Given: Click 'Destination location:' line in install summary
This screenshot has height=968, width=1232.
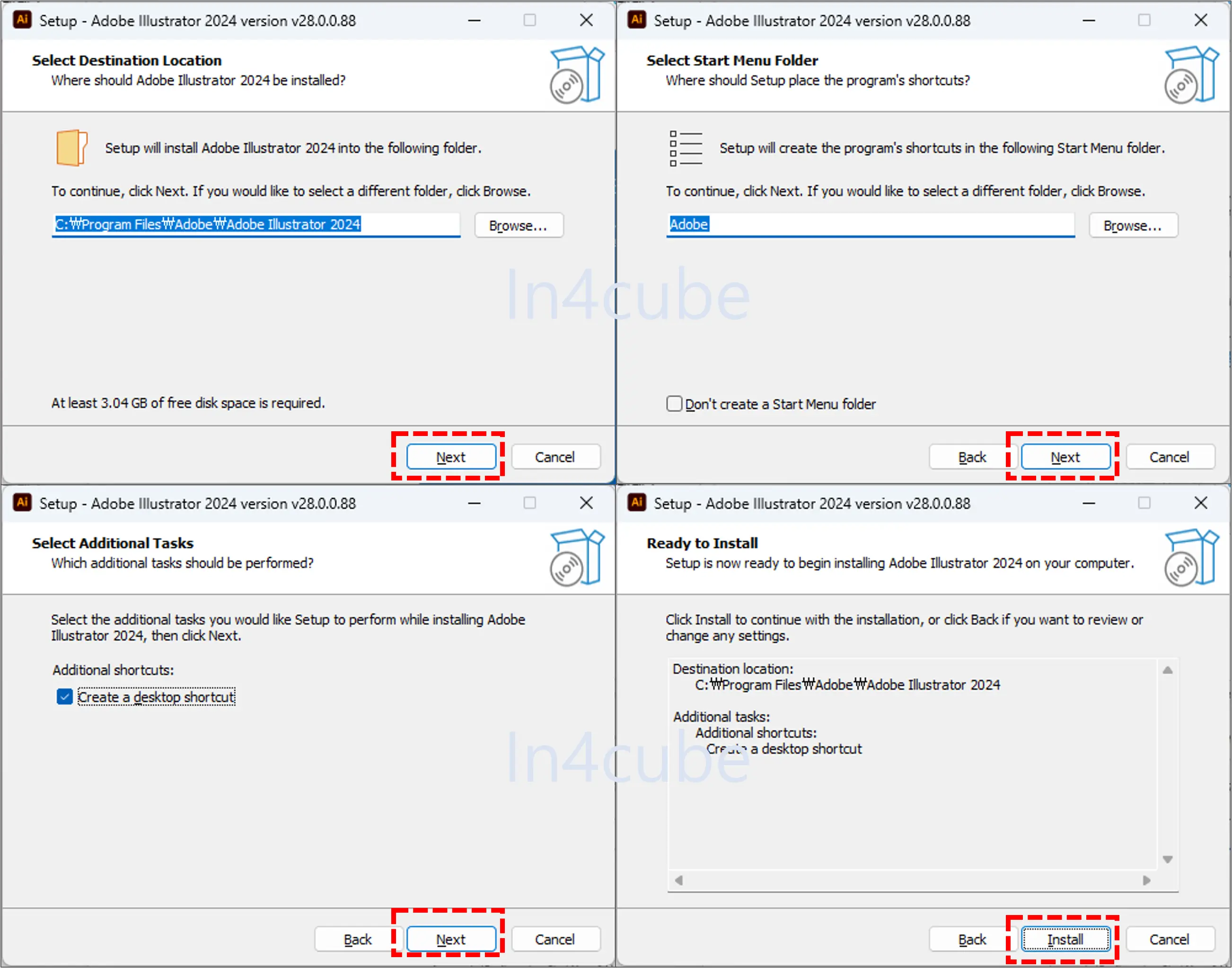Looking at the screenshot, I should [733, 669].
